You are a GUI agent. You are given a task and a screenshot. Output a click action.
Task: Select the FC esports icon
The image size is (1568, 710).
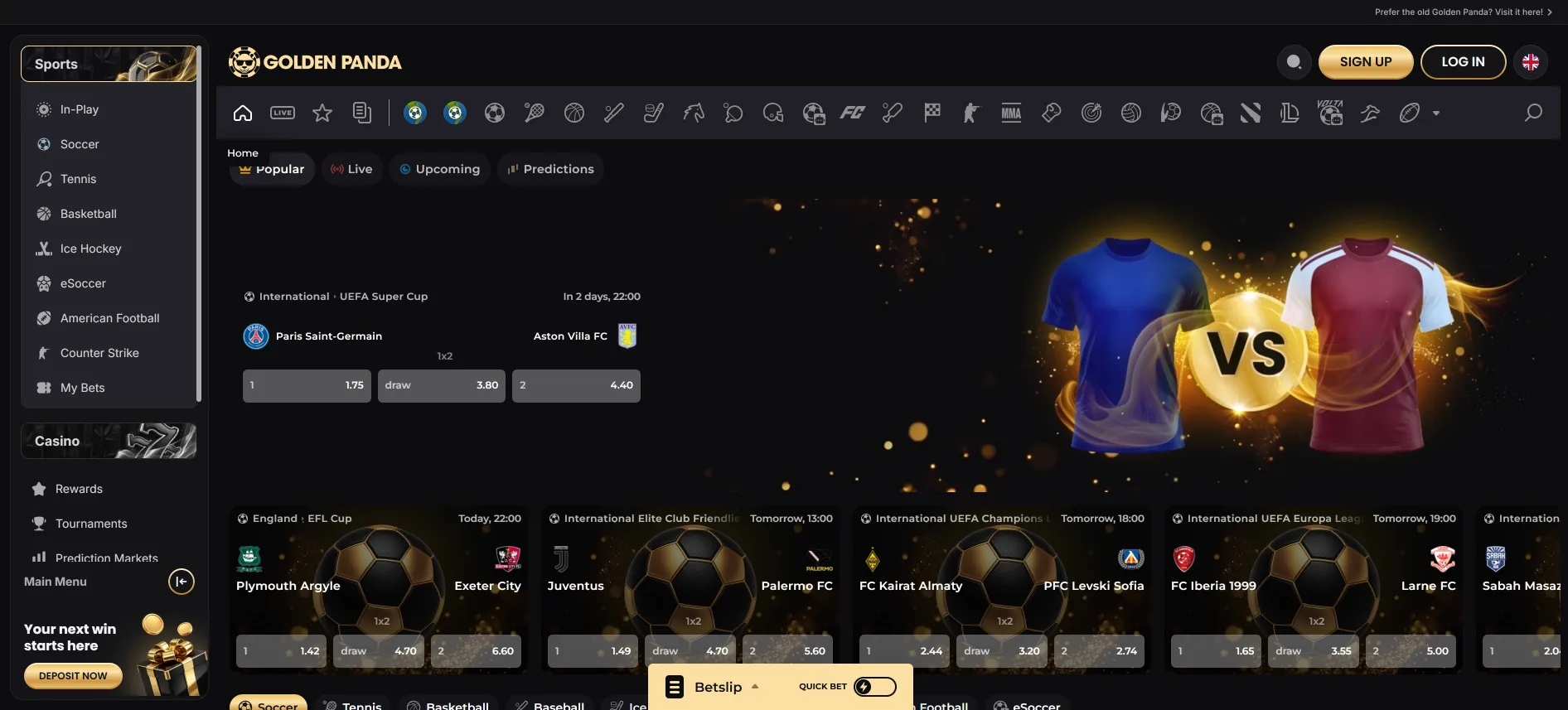(x=853, y=113)
